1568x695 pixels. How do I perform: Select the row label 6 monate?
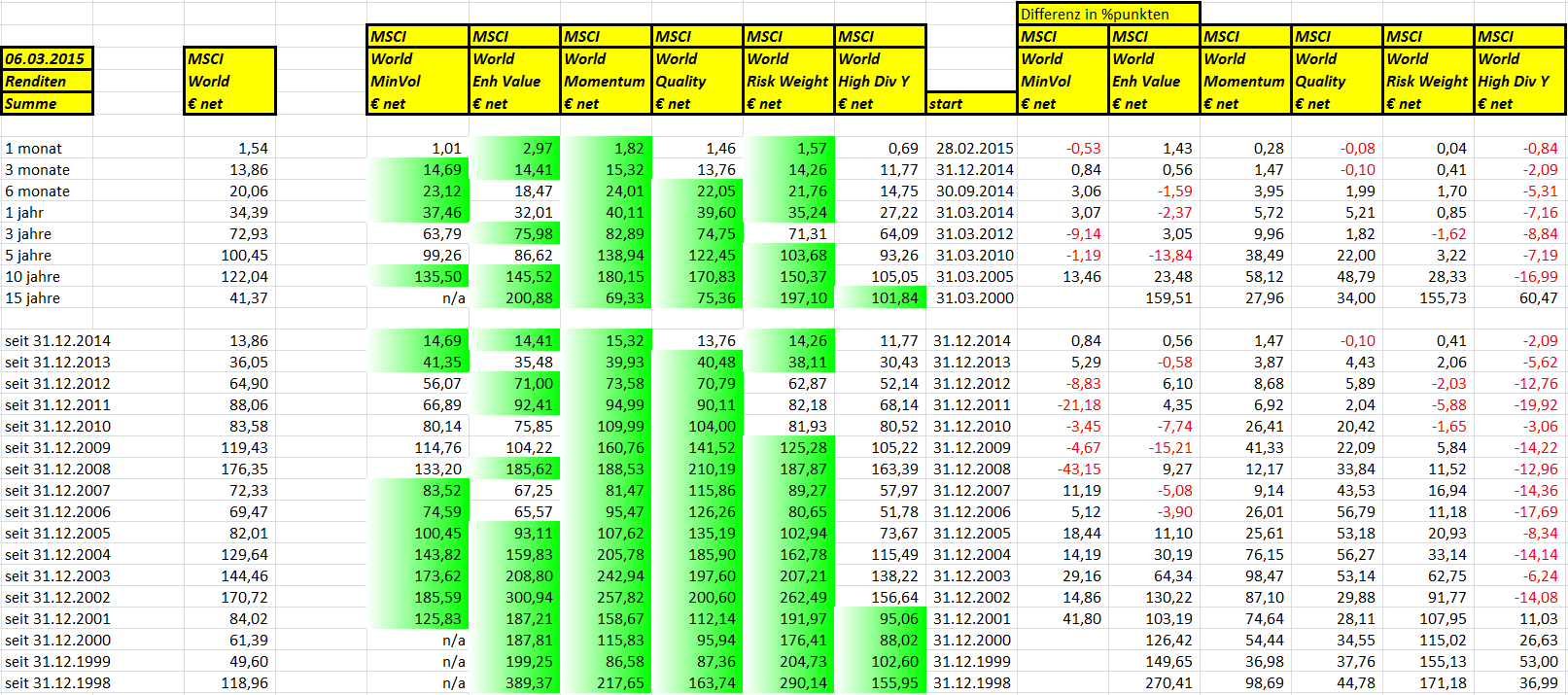click(37, 191)
